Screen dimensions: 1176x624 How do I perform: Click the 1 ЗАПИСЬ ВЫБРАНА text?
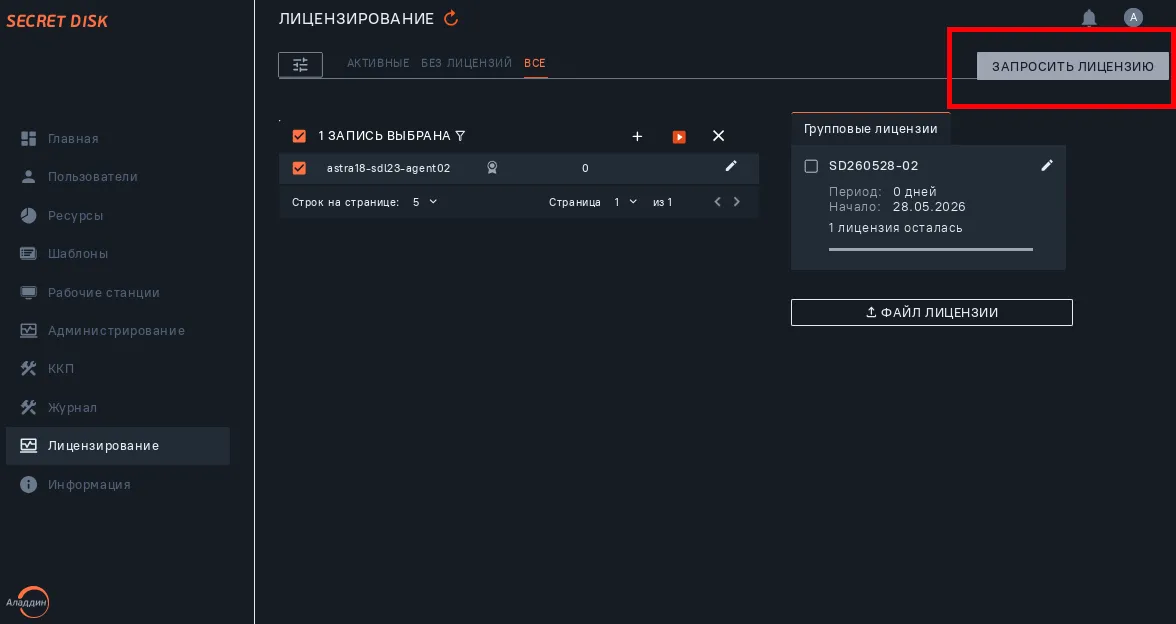tap(384, 136)
